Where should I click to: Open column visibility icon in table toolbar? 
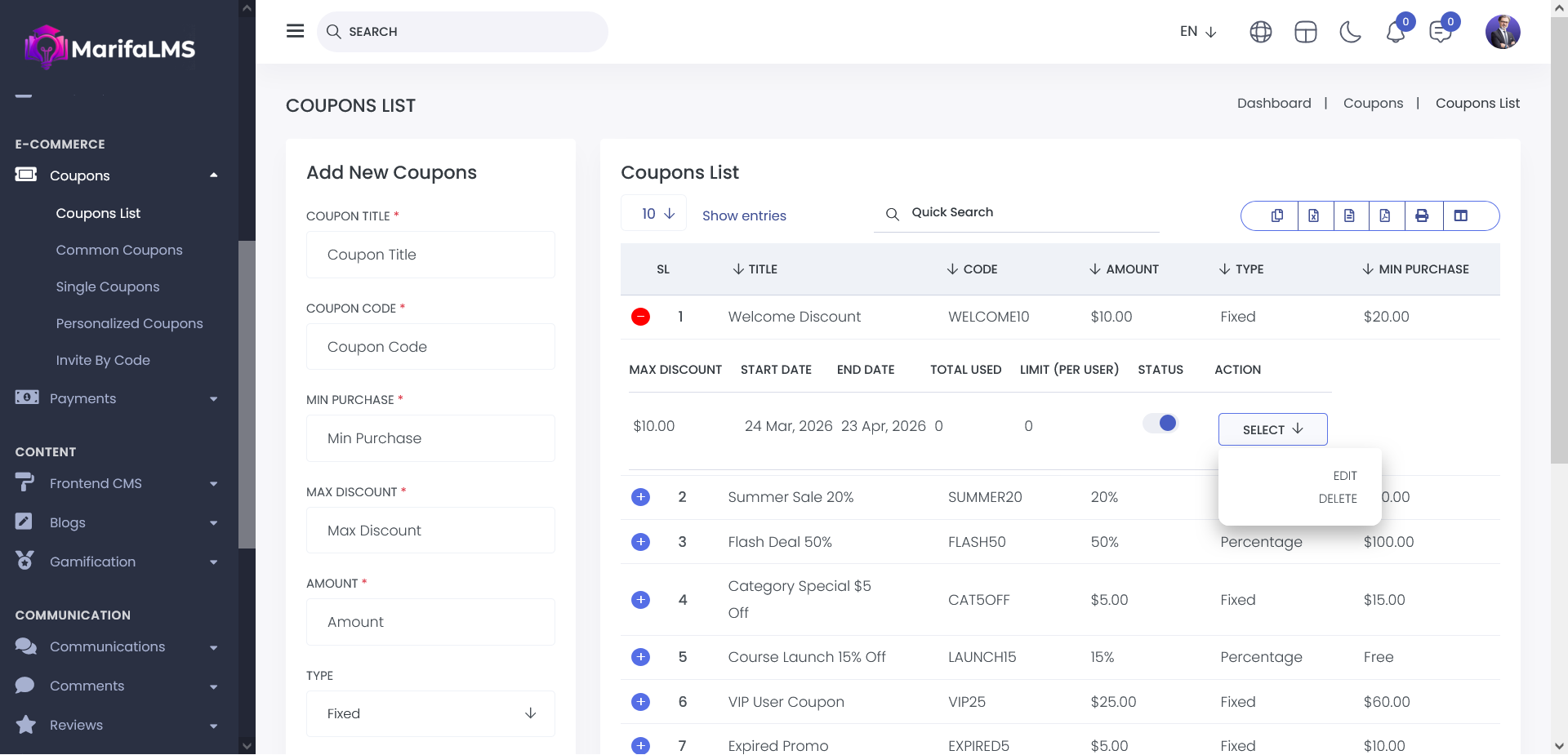pyautogui.click(x=1461, y=215)
